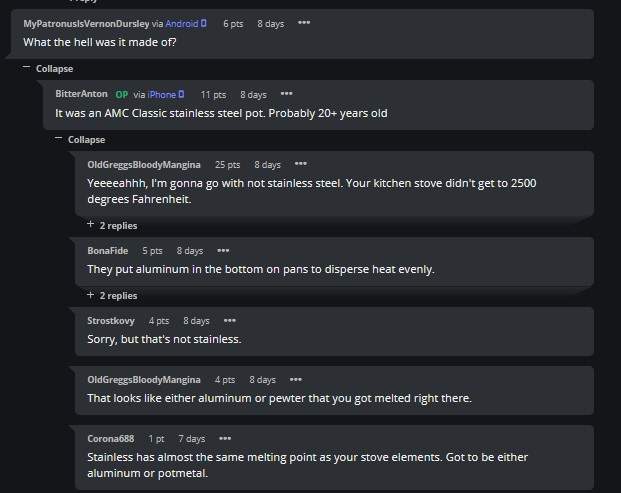The height and width of the screenshot is (493, 621).
Task: Open BitterAnton's user profile
Action: (x=81, y=94)
